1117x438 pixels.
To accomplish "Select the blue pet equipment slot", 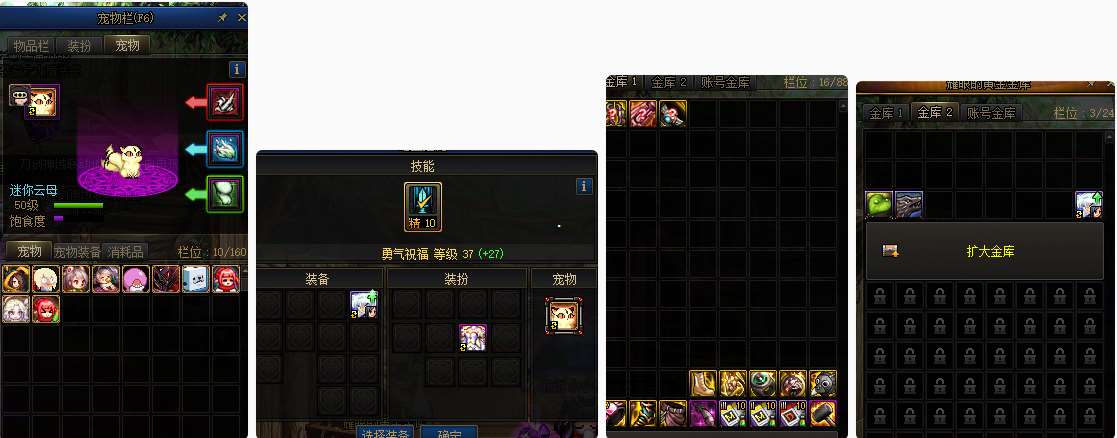I will pyautogui.click(x=225, y=149).
